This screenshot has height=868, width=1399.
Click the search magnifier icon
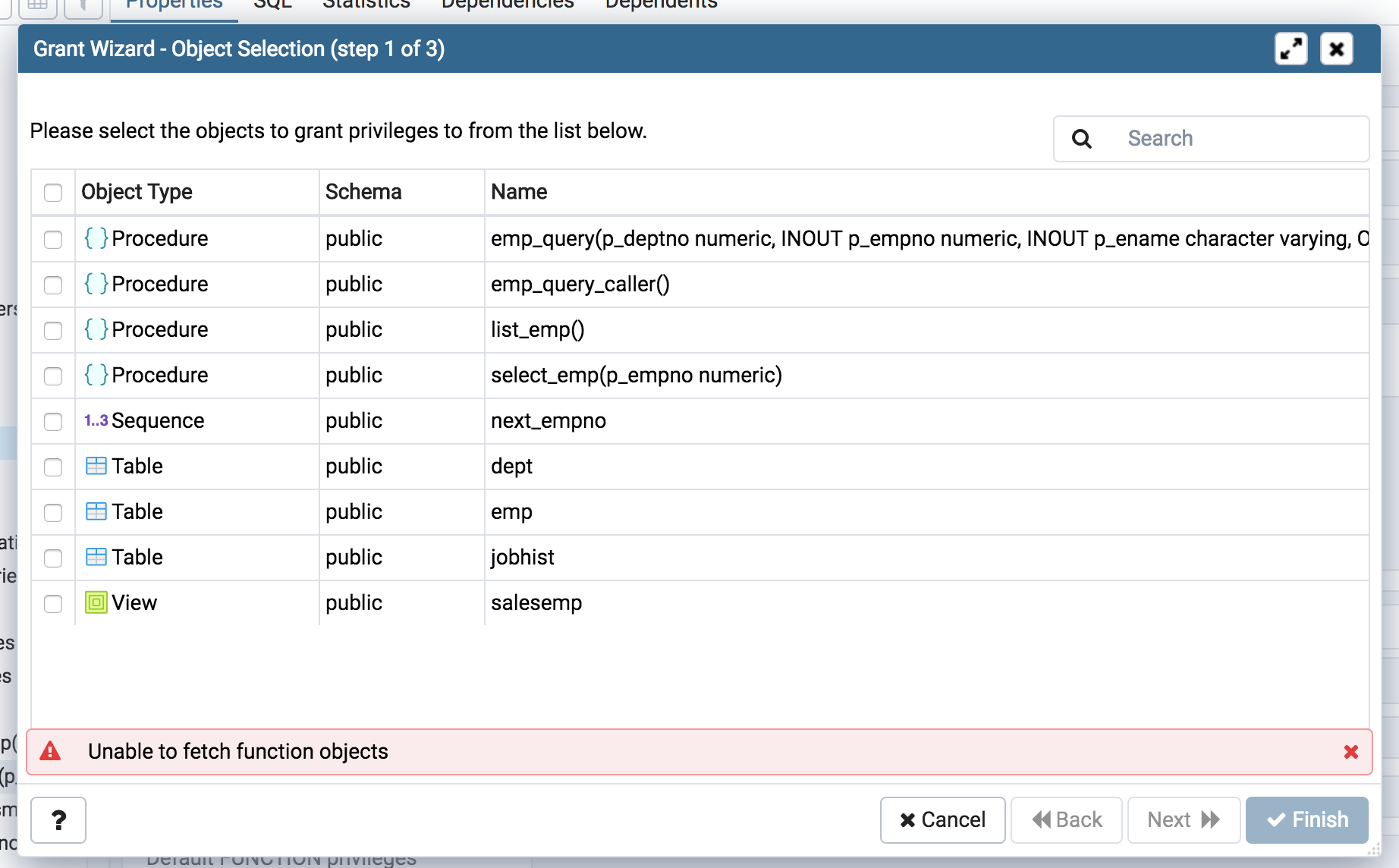click(x=1082, y=139)
